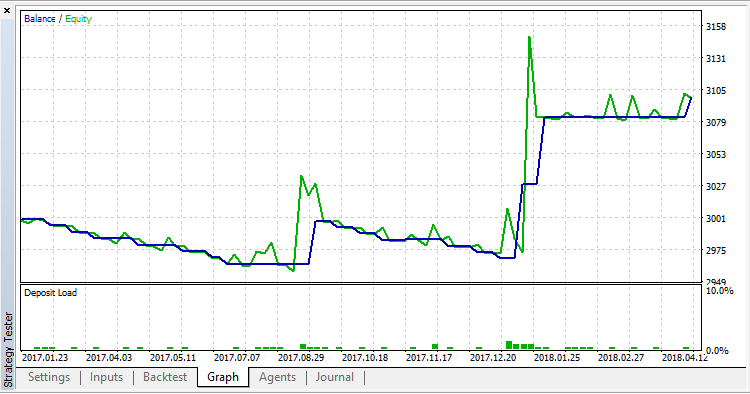
Task: Click the Equity legend label
Action: [78, 19]
